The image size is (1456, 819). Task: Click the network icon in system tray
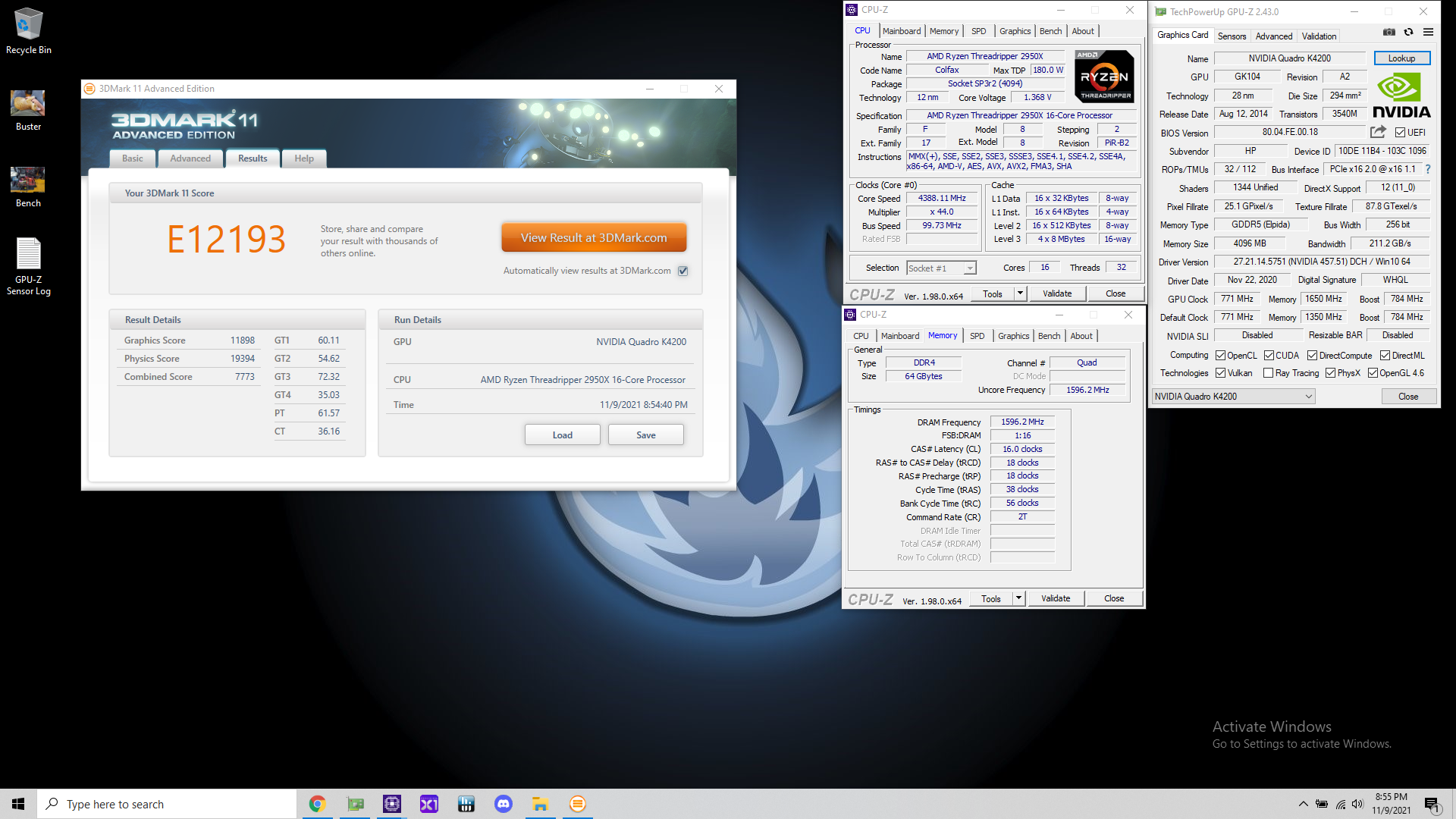1340,804
